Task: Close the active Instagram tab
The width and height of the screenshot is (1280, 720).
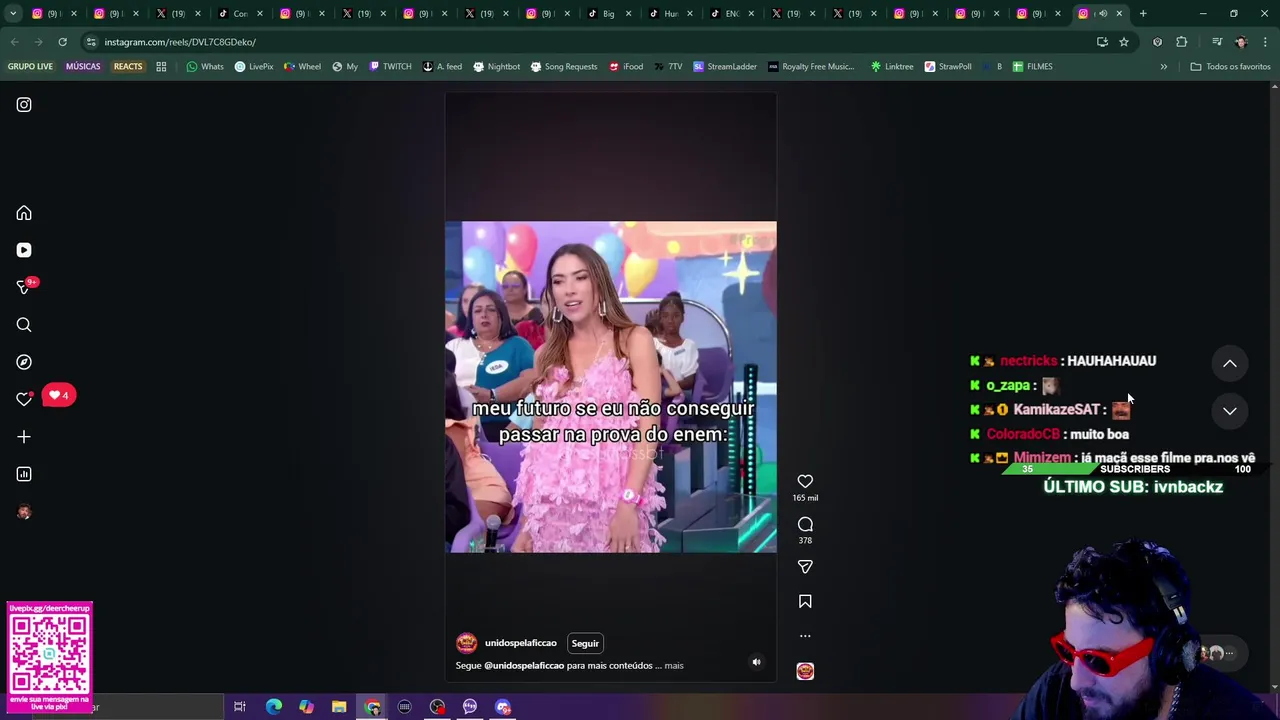Action: [1119, 13]
